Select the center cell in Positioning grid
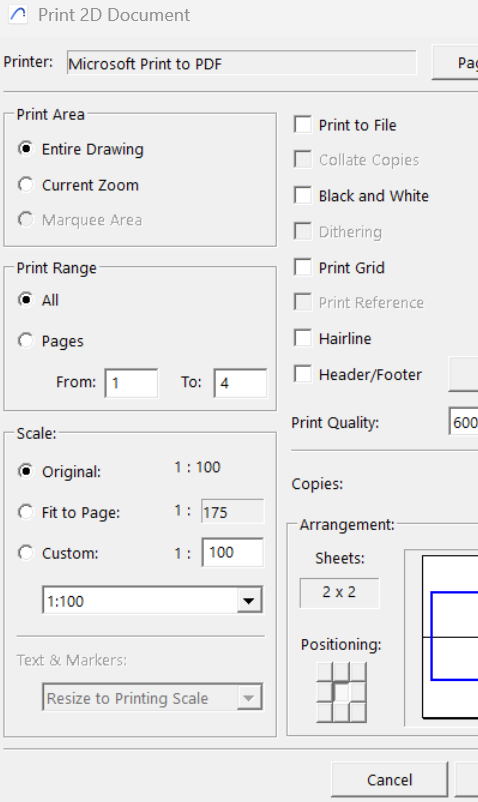The image size is (478, 802). point(341,693)
